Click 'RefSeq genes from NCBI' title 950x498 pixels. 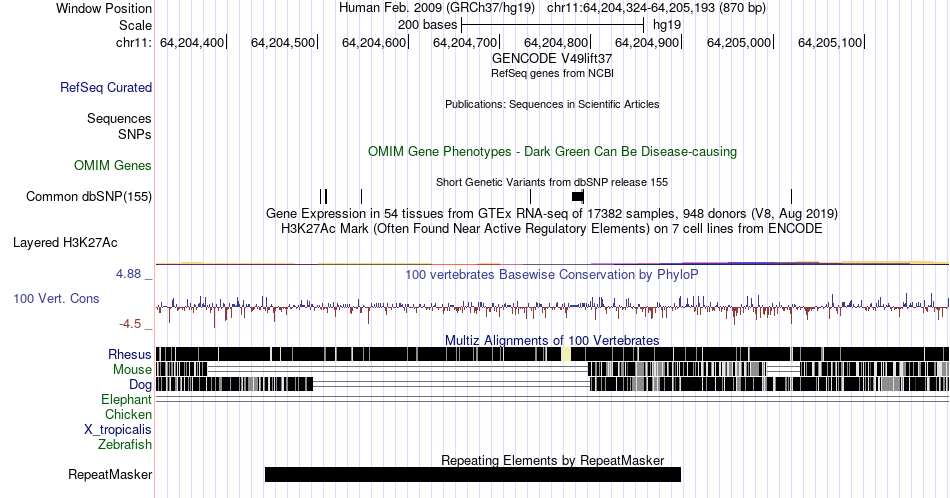pos(552,73)
